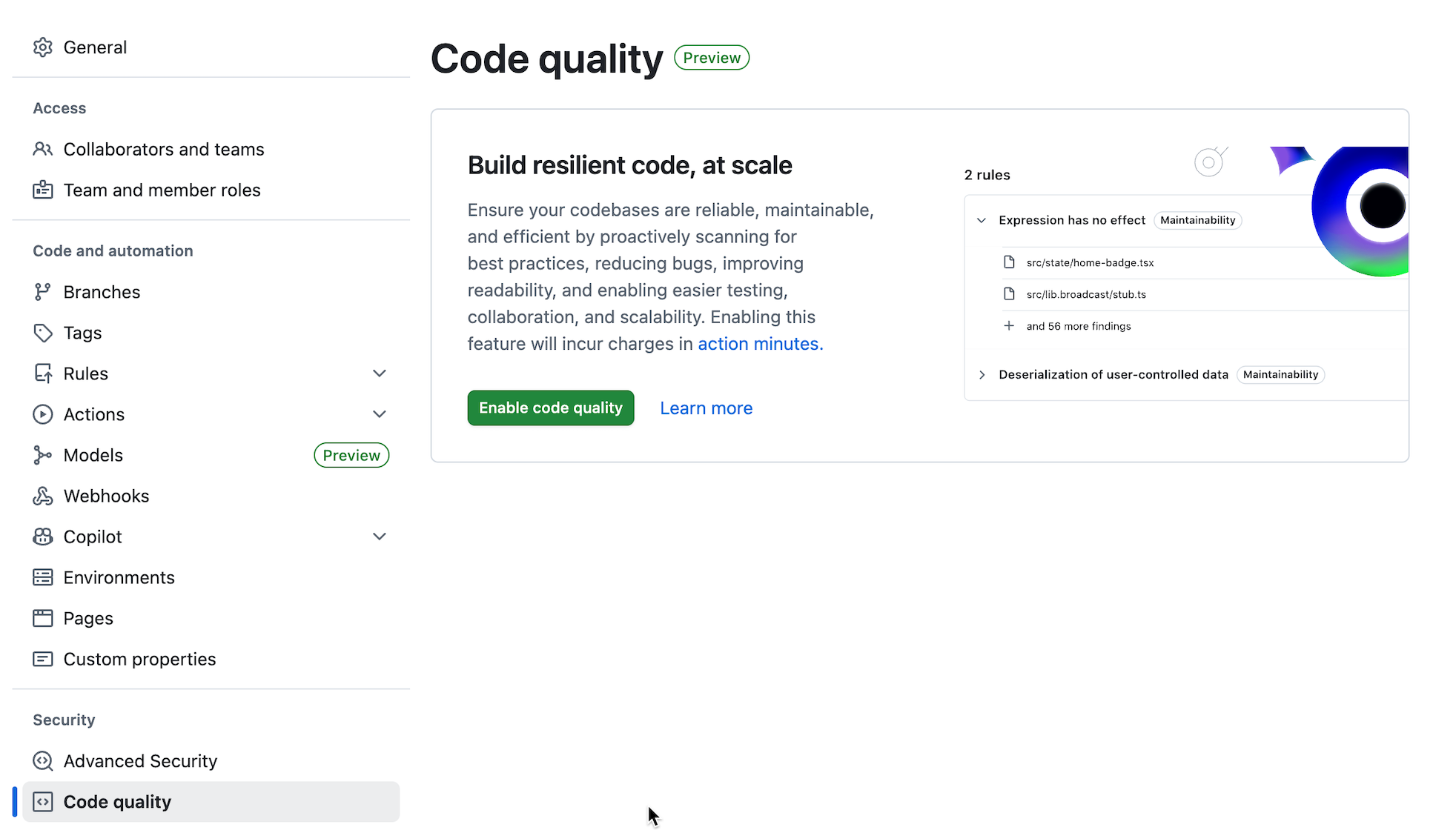Open Environments via server icon

pos(43,577)
